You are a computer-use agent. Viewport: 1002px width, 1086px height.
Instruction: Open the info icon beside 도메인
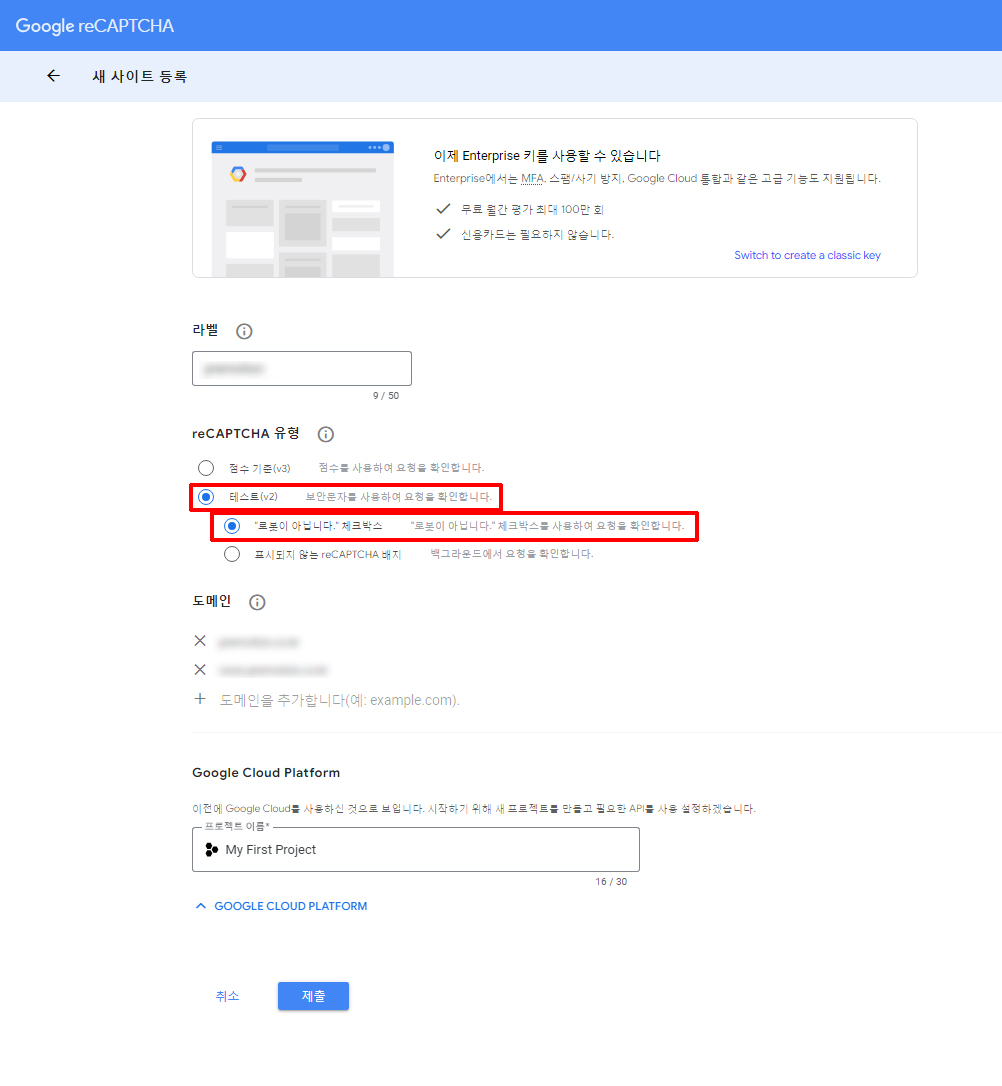click(x=257, y=602)
